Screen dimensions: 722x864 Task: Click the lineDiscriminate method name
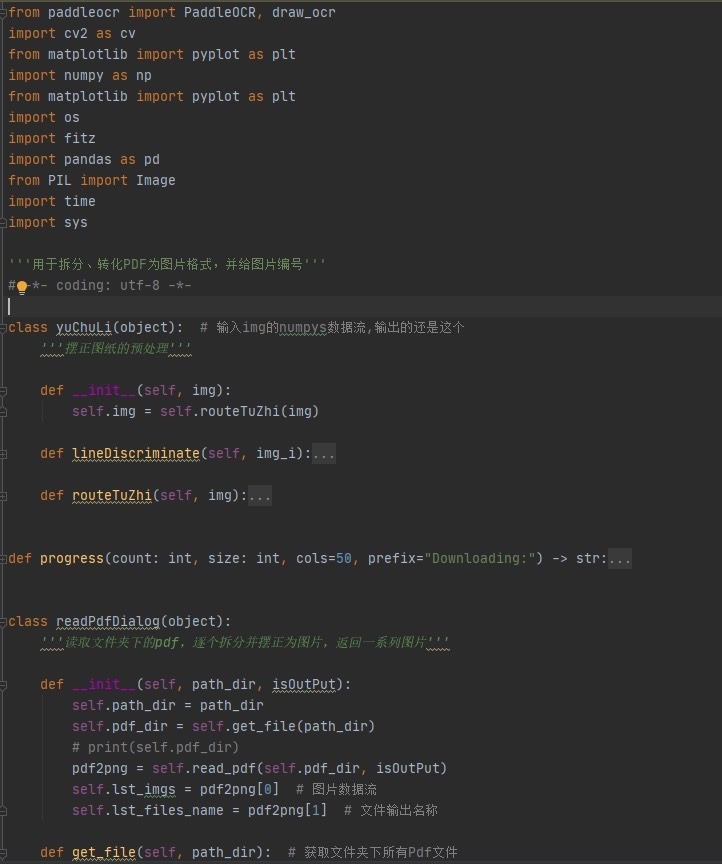click(x=136, y=453)
